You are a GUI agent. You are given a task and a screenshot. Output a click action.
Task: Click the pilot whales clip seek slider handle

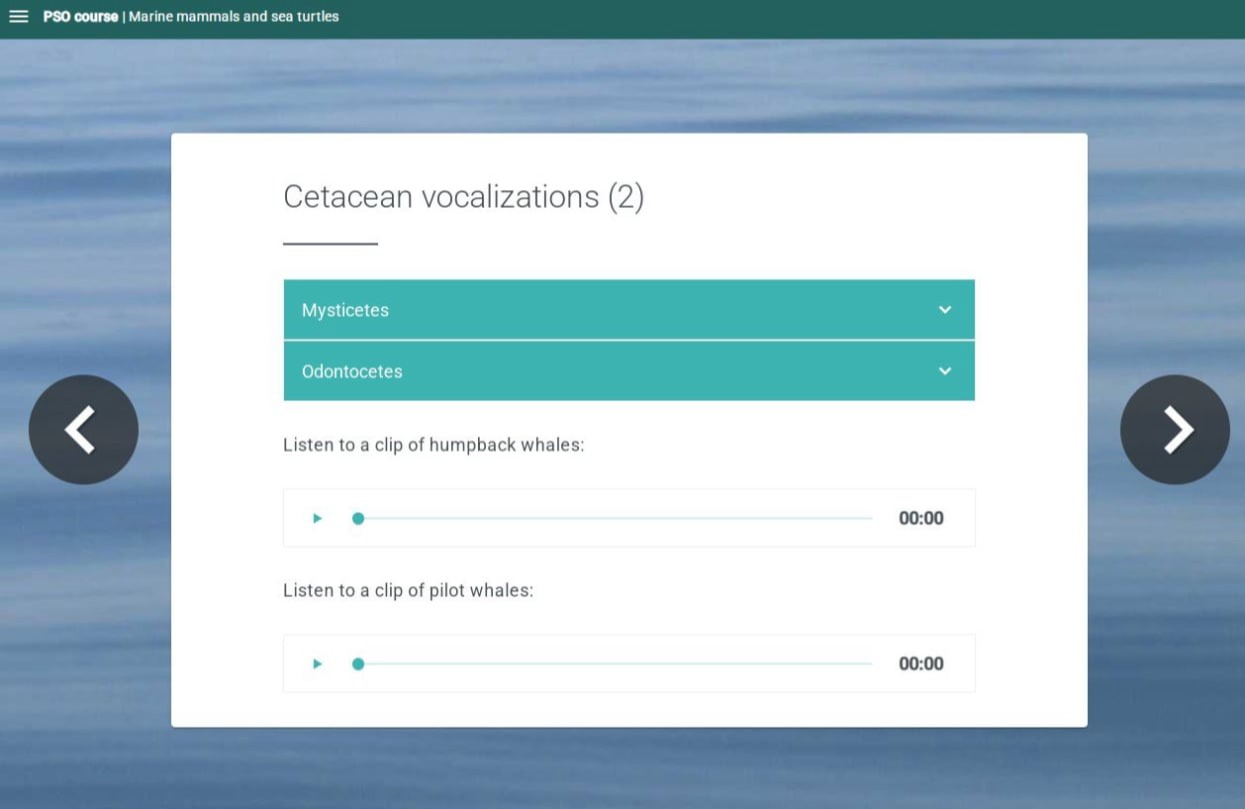click(x=358, y=664)
